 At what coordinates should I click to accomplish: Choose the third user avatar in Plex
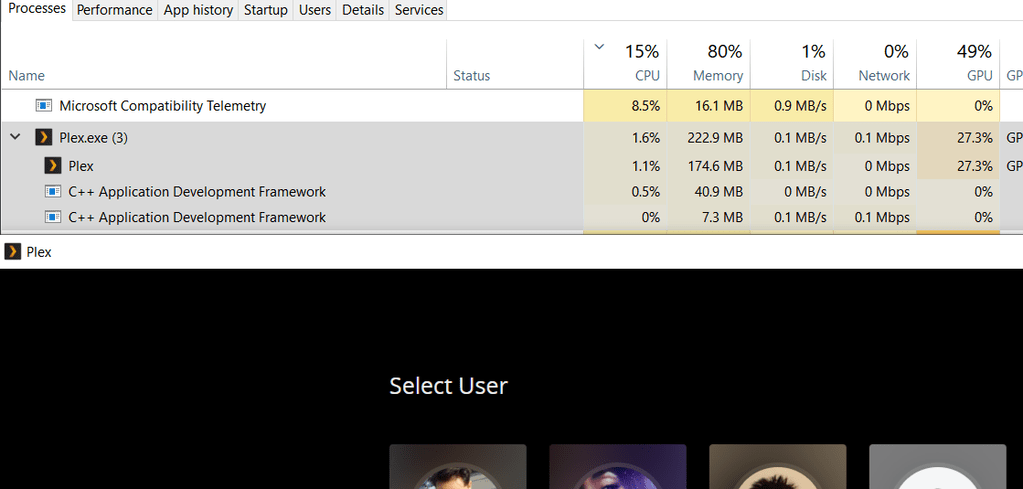pos(778,467)
